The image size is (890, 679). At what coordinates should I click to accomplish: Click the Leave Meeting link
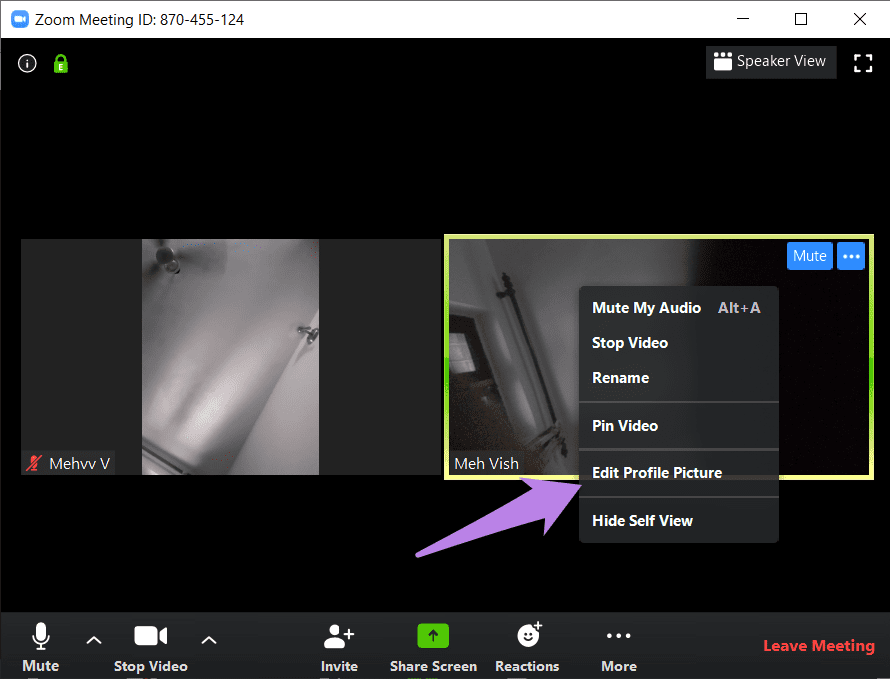coord(818,646)
